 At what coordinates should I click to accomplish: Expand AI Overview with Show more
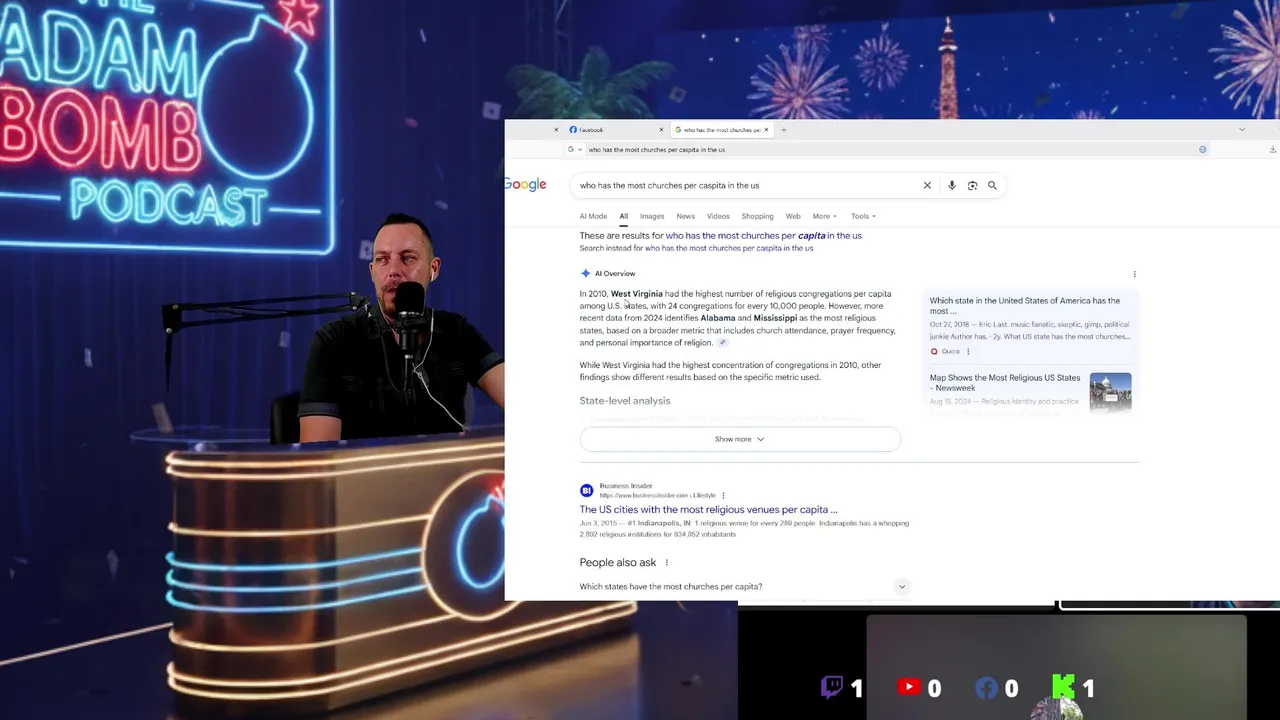click(740, 439)
